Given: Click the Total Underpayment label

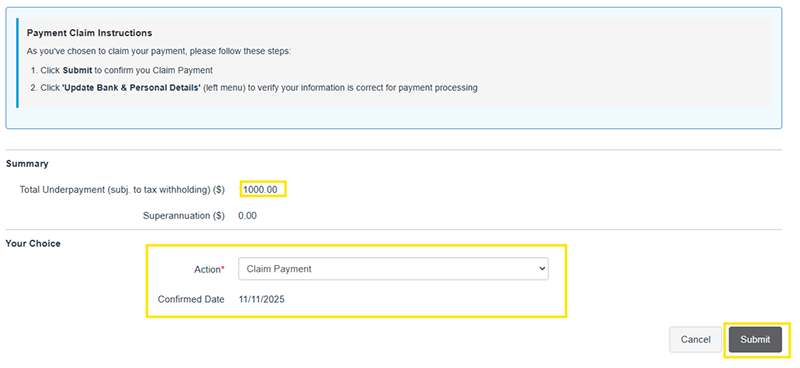Looking at the screenshot, I should pyautogui.click(x=122, y=190).
